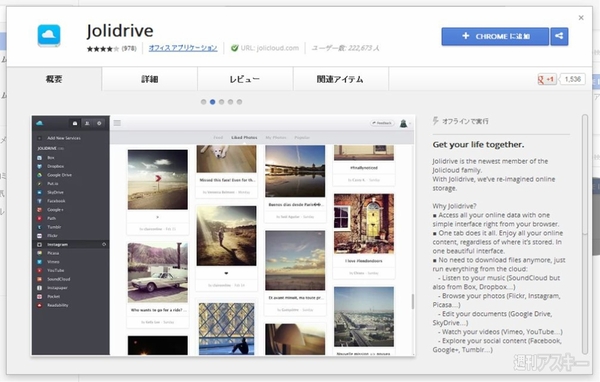Click the 1,536 plus-one count bubble
Viewport: 600px width, 382px height.
[x=572, y=79]
